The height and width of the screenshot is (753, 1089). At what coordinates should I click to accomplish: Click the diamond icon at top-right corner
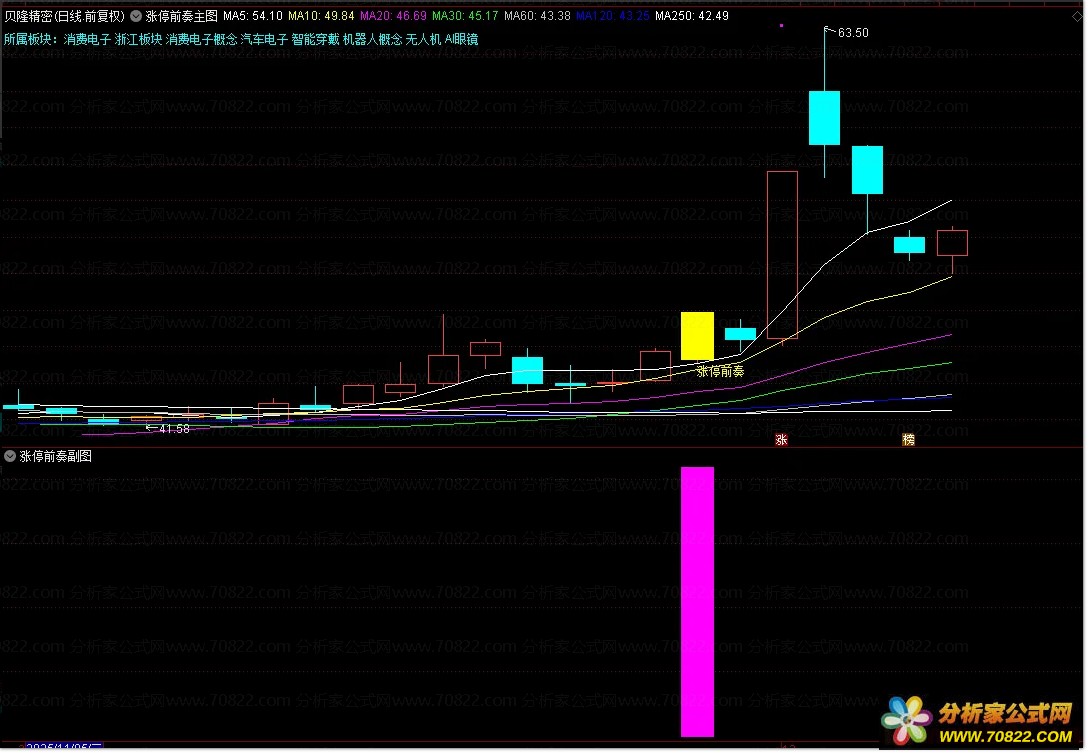(1077, 17)
